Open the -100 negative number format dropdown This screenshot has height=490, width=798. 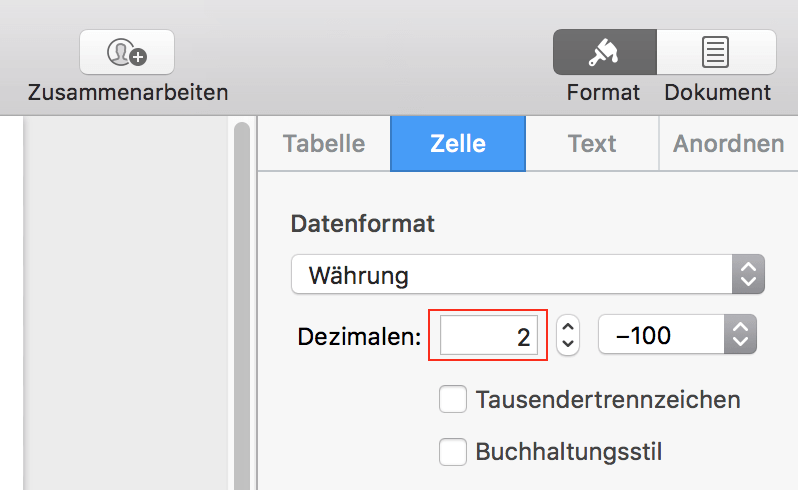coord(677,334)
